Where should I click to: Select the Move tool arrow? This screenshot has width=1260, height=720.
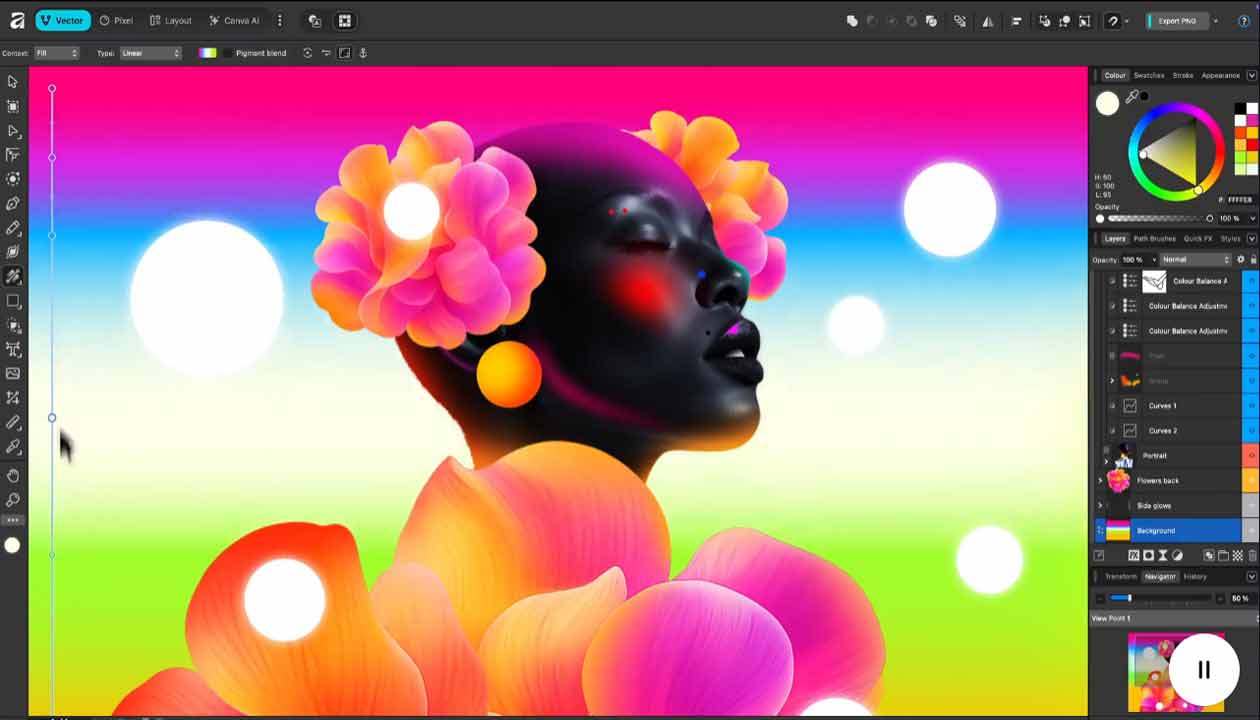click(x=13, y=82)
